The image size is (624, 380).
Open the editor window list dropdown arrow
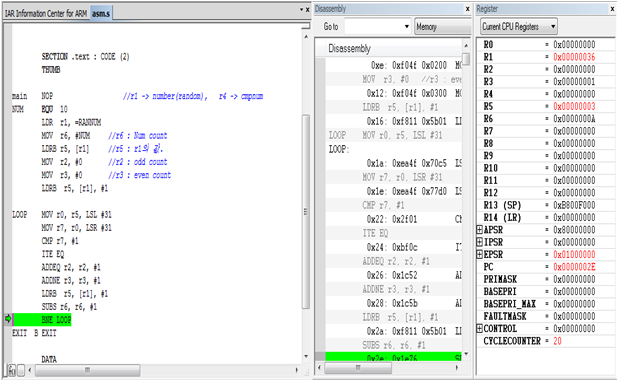point(301,10)
